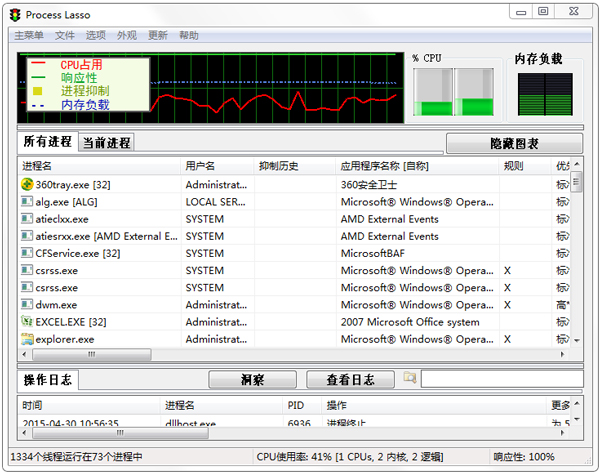Click the % CPU usage meter
This screenshot has width=600, height=473.
[453, 92]
